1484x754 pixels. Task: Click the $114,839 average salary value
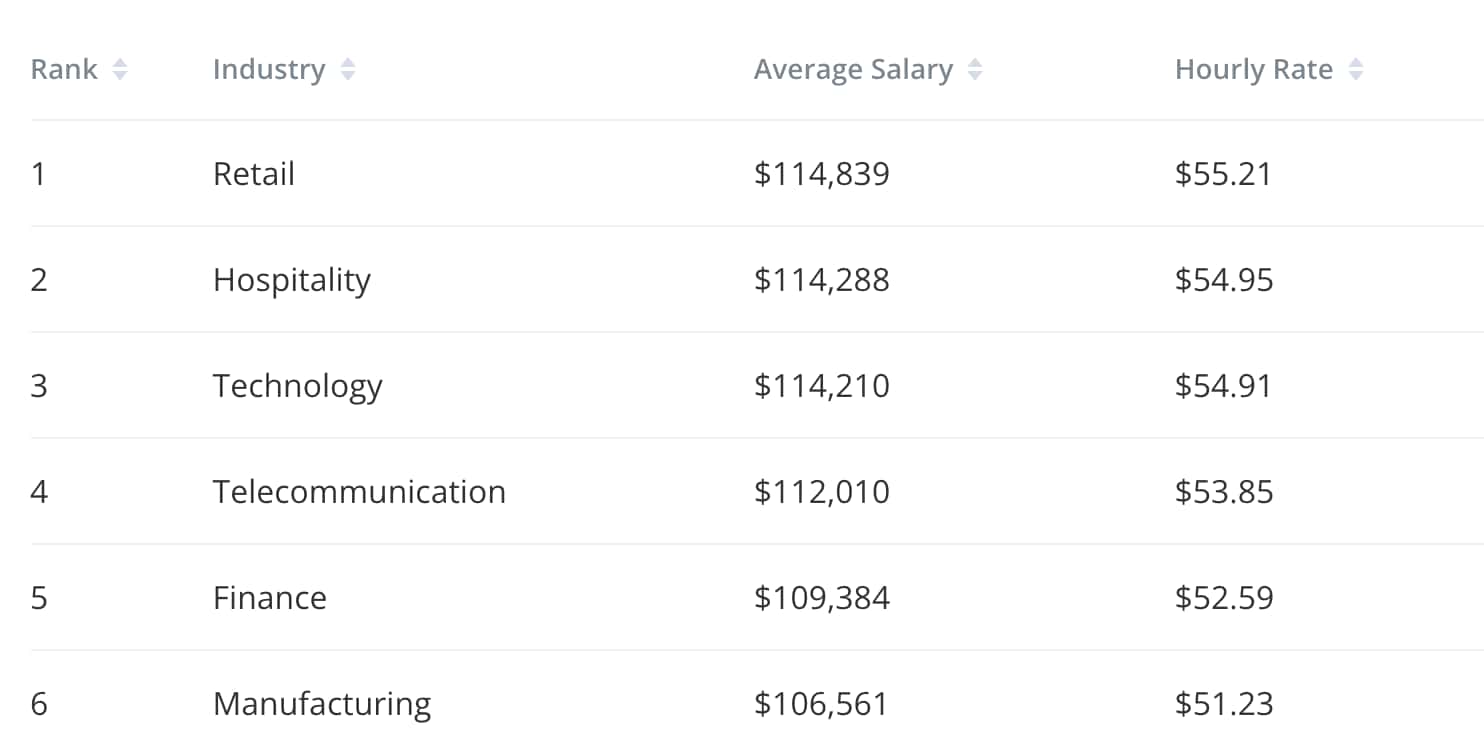(821, 174)
